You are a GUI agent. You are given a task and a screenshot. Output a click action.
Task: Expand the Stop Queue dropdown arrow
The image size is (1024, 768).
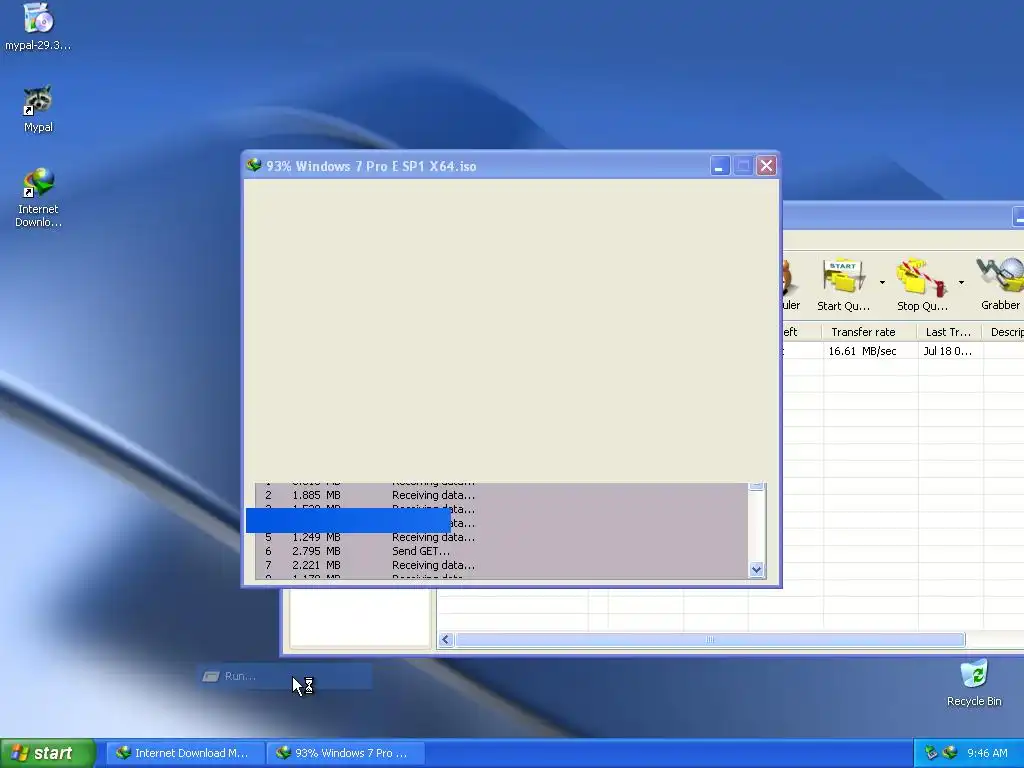tap(961, 283)
